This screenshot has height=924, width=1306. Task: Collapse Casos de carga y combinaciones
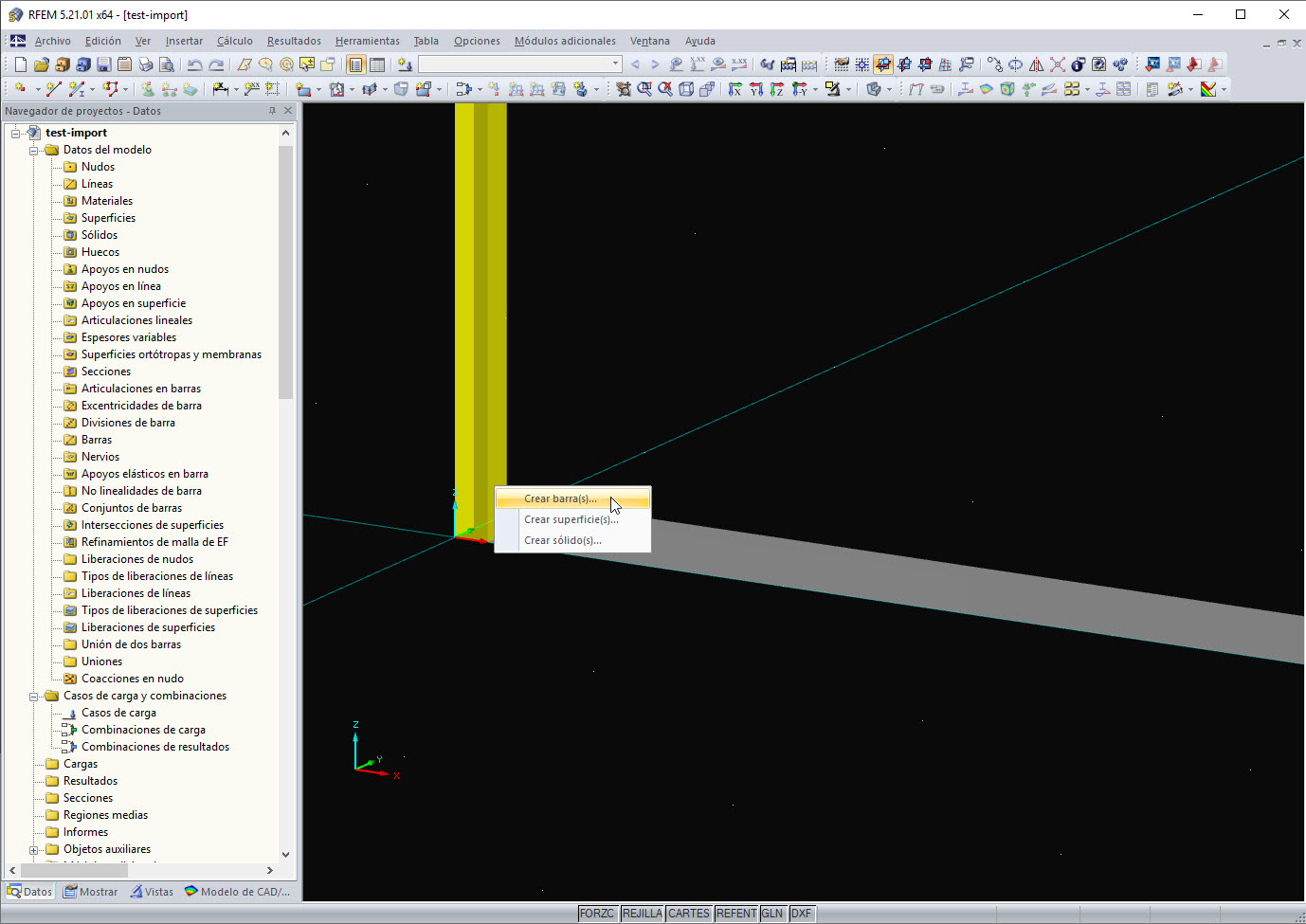34,696
